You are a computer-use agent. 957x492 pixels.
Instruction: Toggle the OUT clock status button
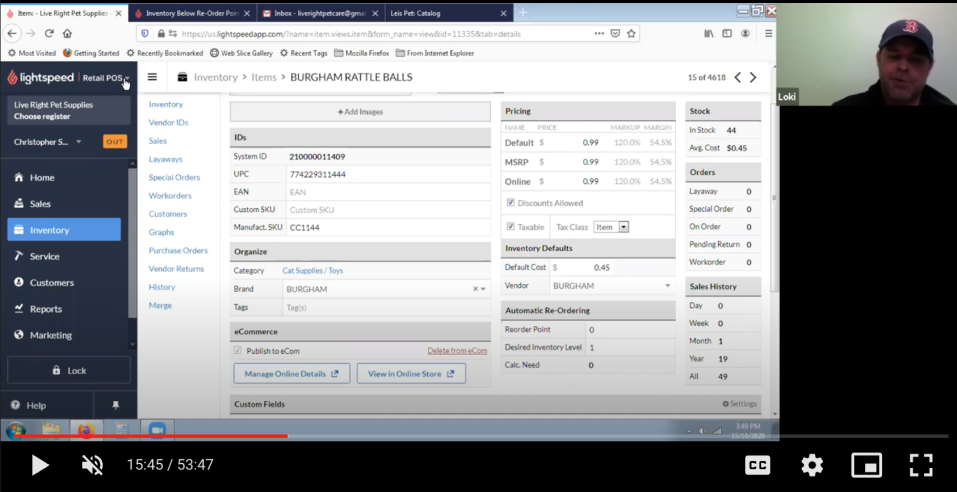coord(115,142)
